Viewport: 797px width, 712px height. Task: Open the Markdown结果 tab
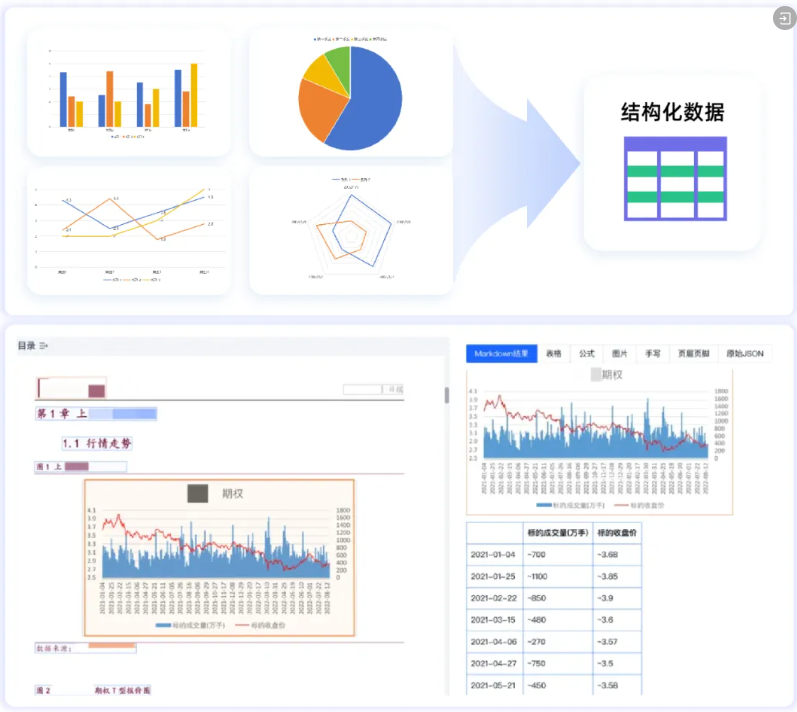point(501,354)
